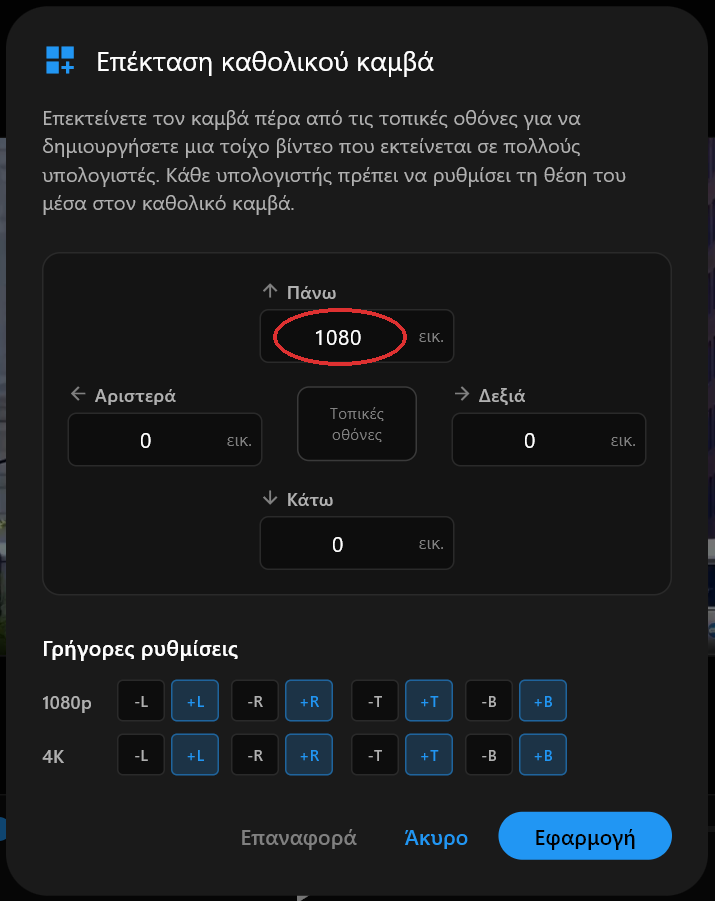Remove 1080p from right with -R
715x901 pixels.
pos(255,701)
